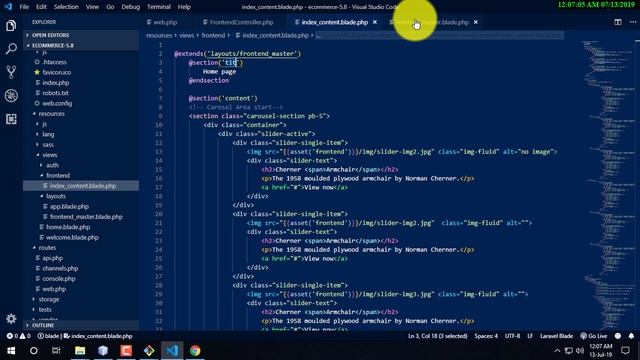640x360 pixels.
Task: Open Task View on taskbar
Action: (56, 351)
